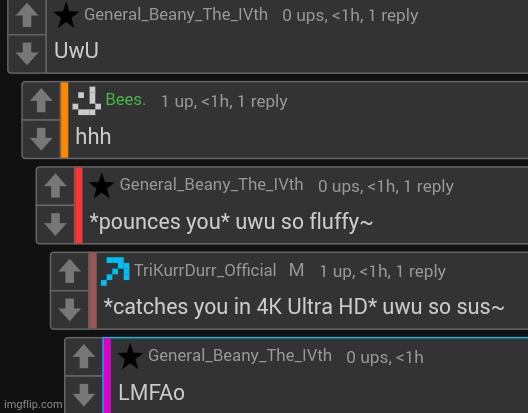
Task: Click TriKurrDurr_Official blue pickaxe avatar
Action: (115, 271)
